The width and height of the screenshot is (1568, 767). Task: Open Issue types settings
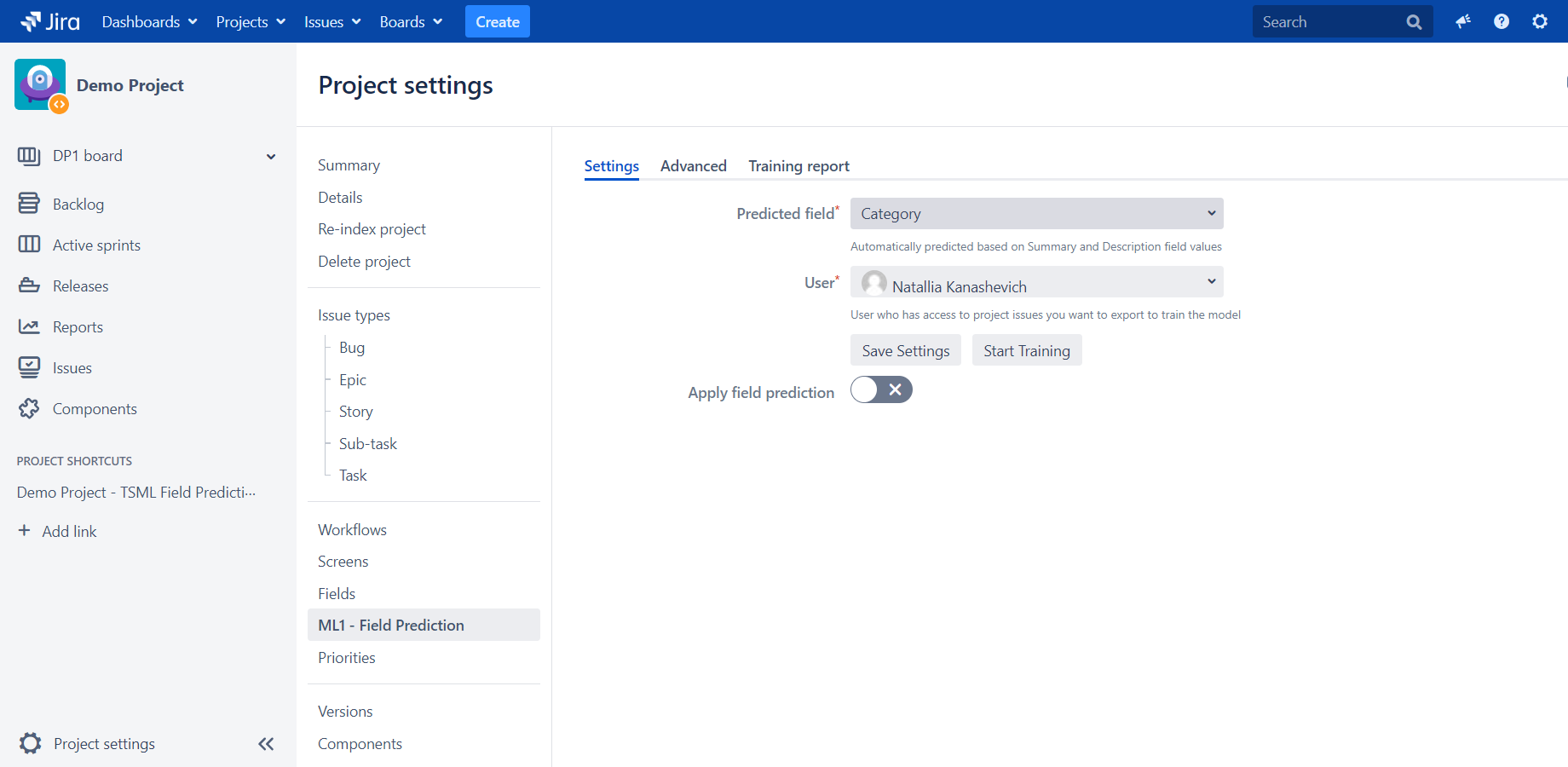[x=354, y=315]
